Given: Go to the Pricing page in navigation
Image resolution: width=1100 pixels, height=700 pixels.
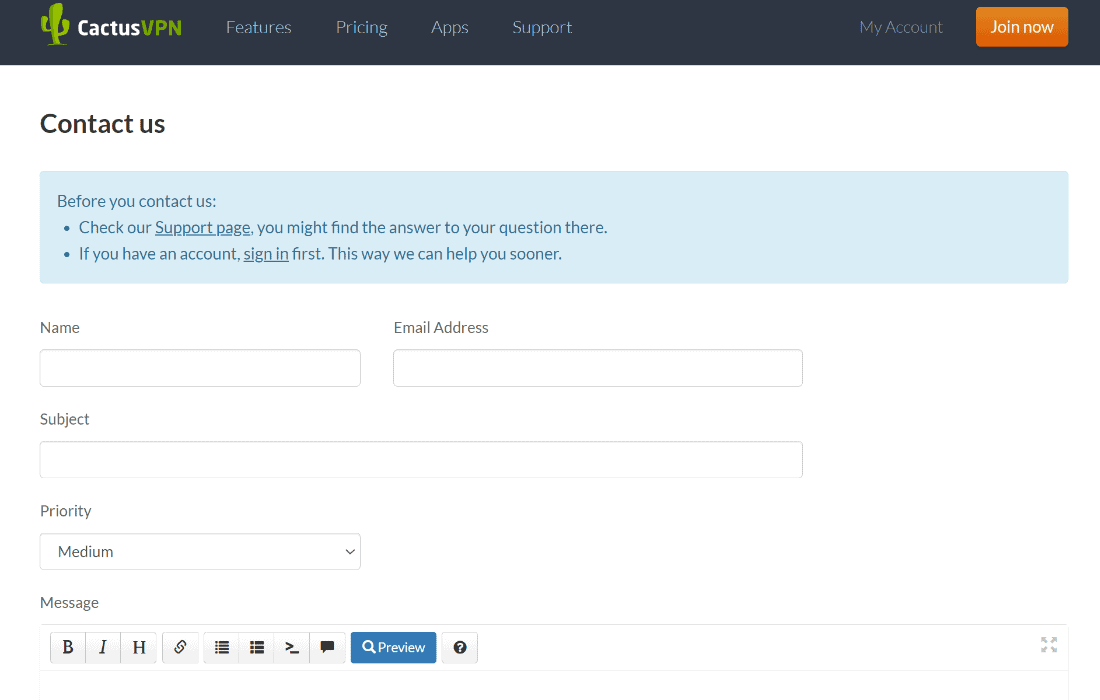Looking at the screenshot, I should (x=361, y=27).
